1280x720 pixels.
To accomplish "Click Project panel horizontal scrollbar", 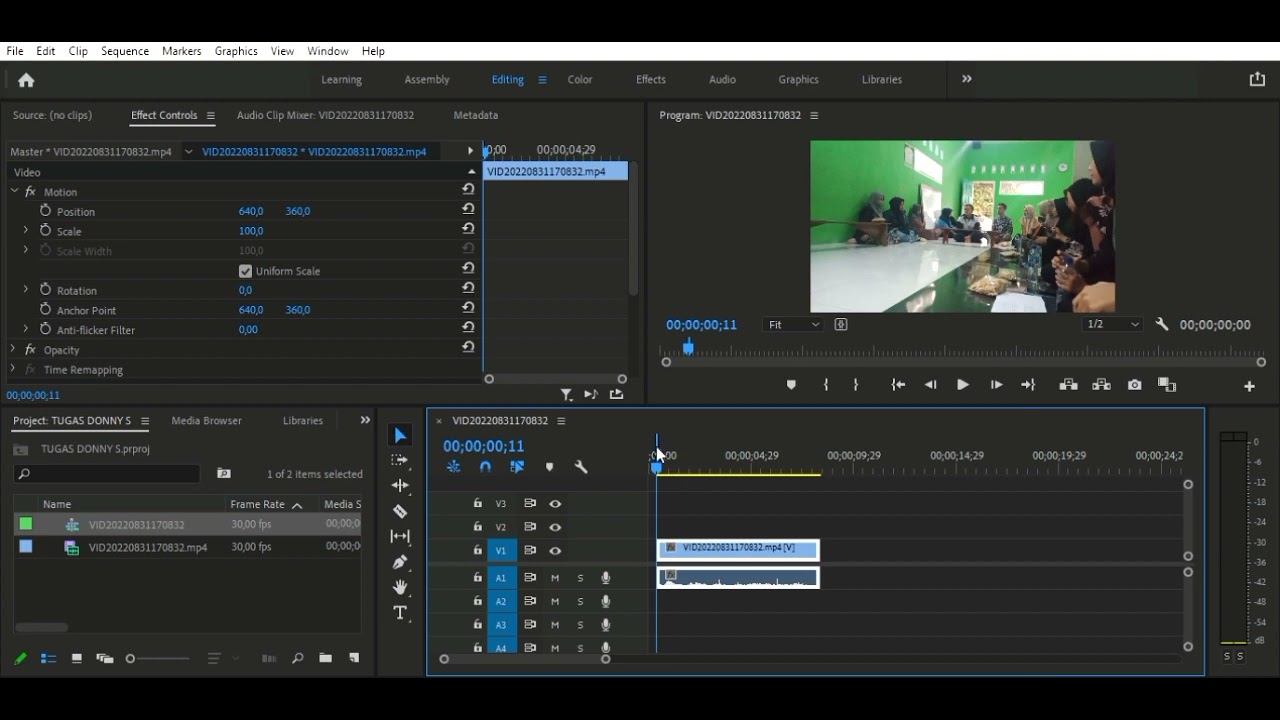I will click(41, 627).
